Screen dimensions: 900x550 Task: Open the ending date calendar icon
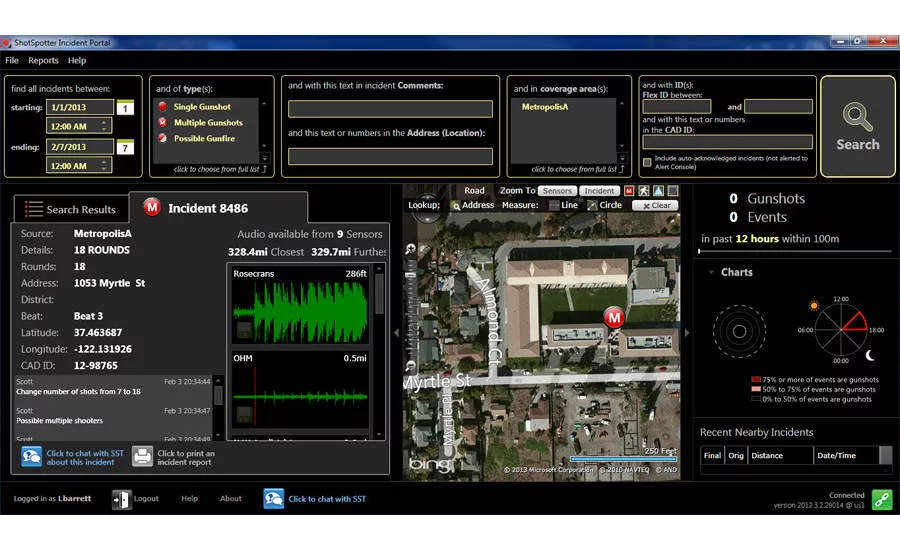(125, 147)
